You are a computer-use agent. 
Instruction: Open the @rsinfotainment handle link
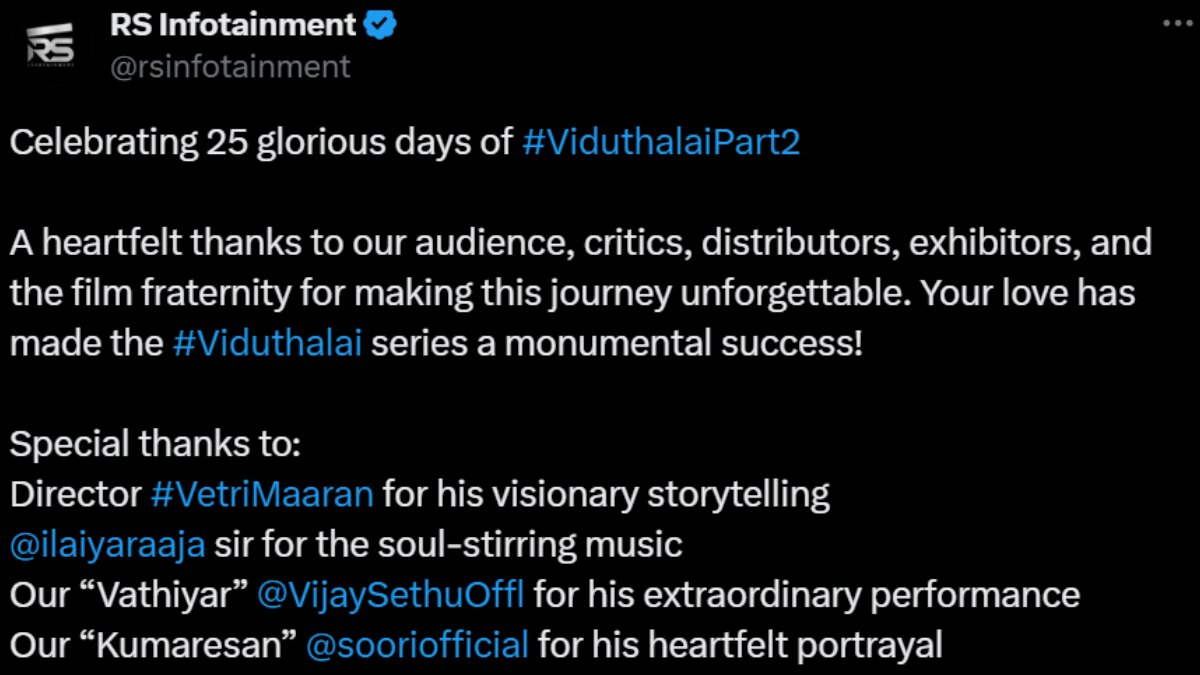click(x=230, y=67)
